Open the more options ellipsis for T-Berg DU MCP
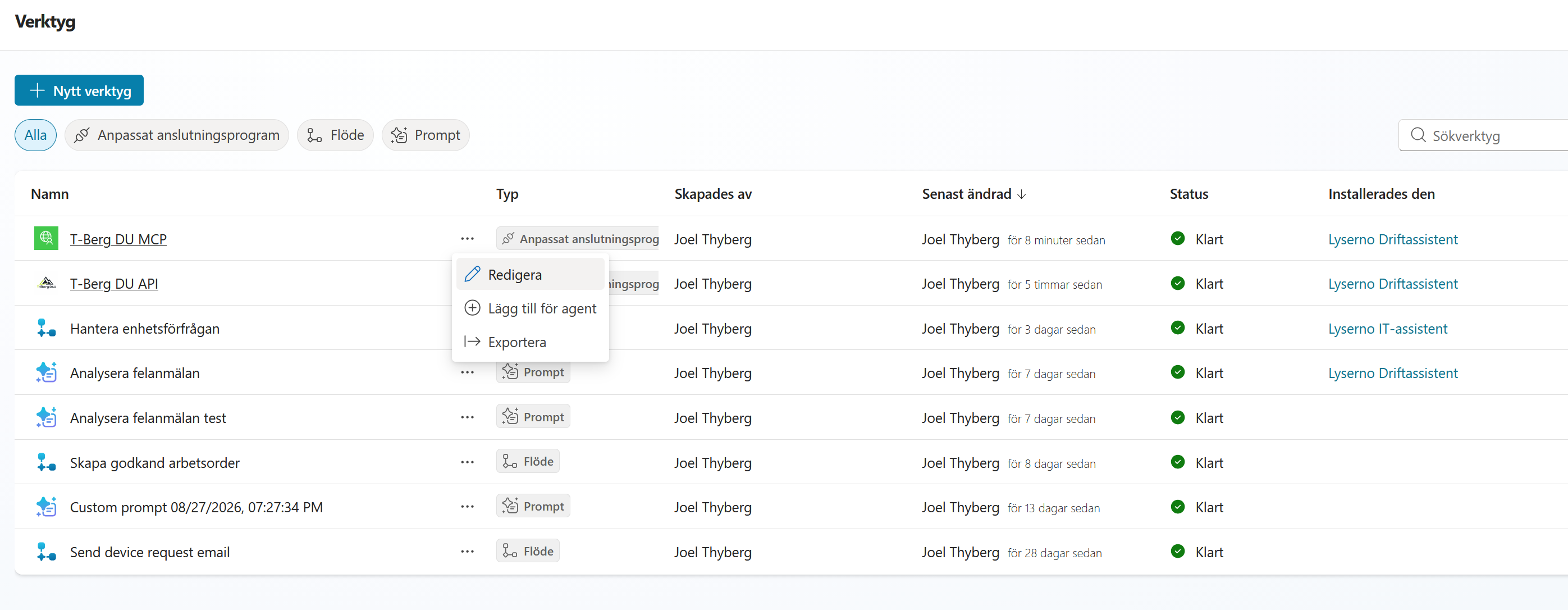This screenshot has height=610, width=1568. [x=468, y=239]
